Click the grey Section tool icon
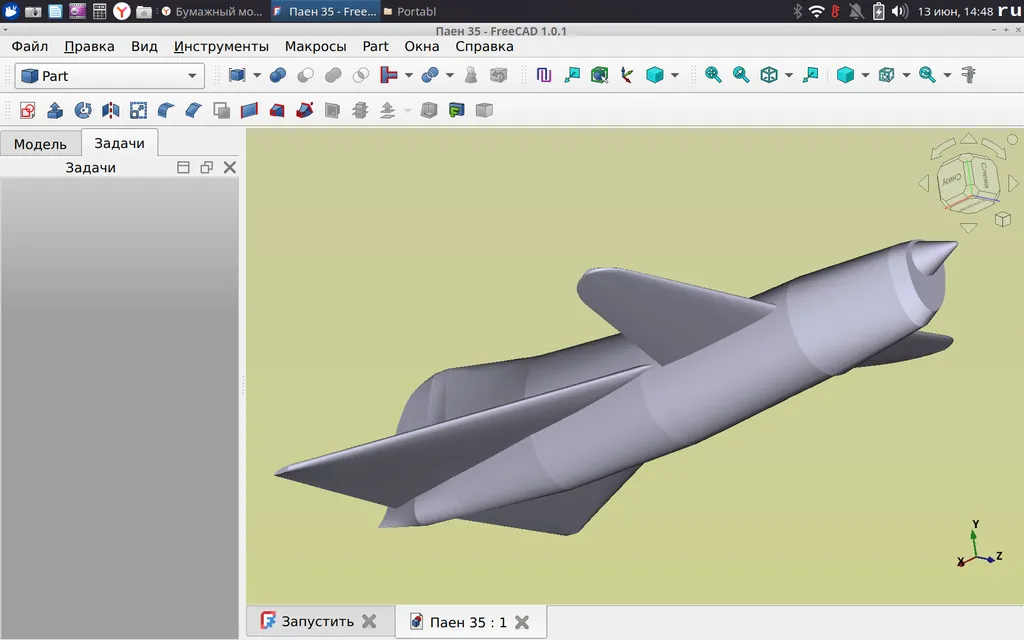 click(332, 110)
